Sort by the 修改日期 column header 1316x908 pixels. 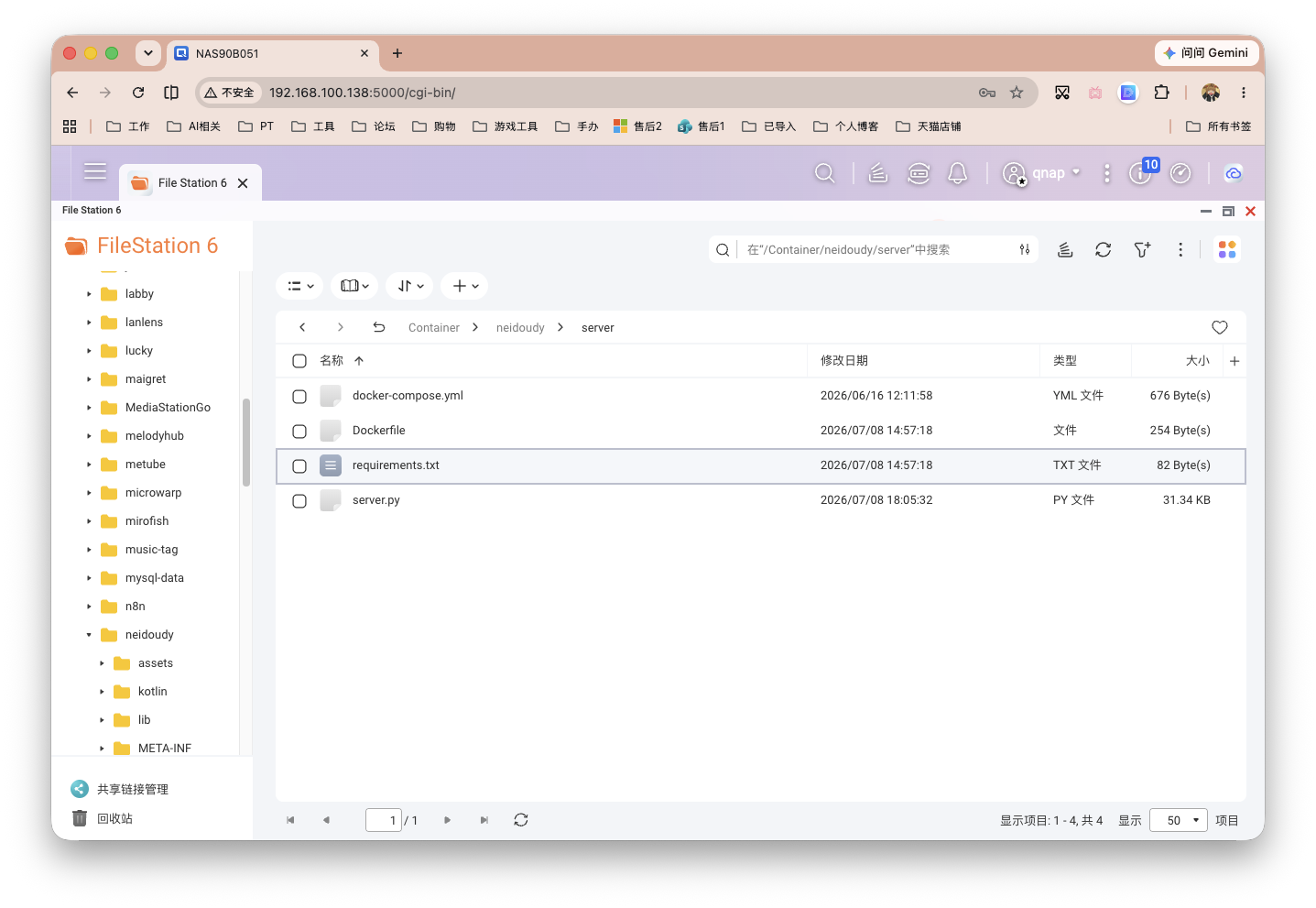click(x=843, y=361)
